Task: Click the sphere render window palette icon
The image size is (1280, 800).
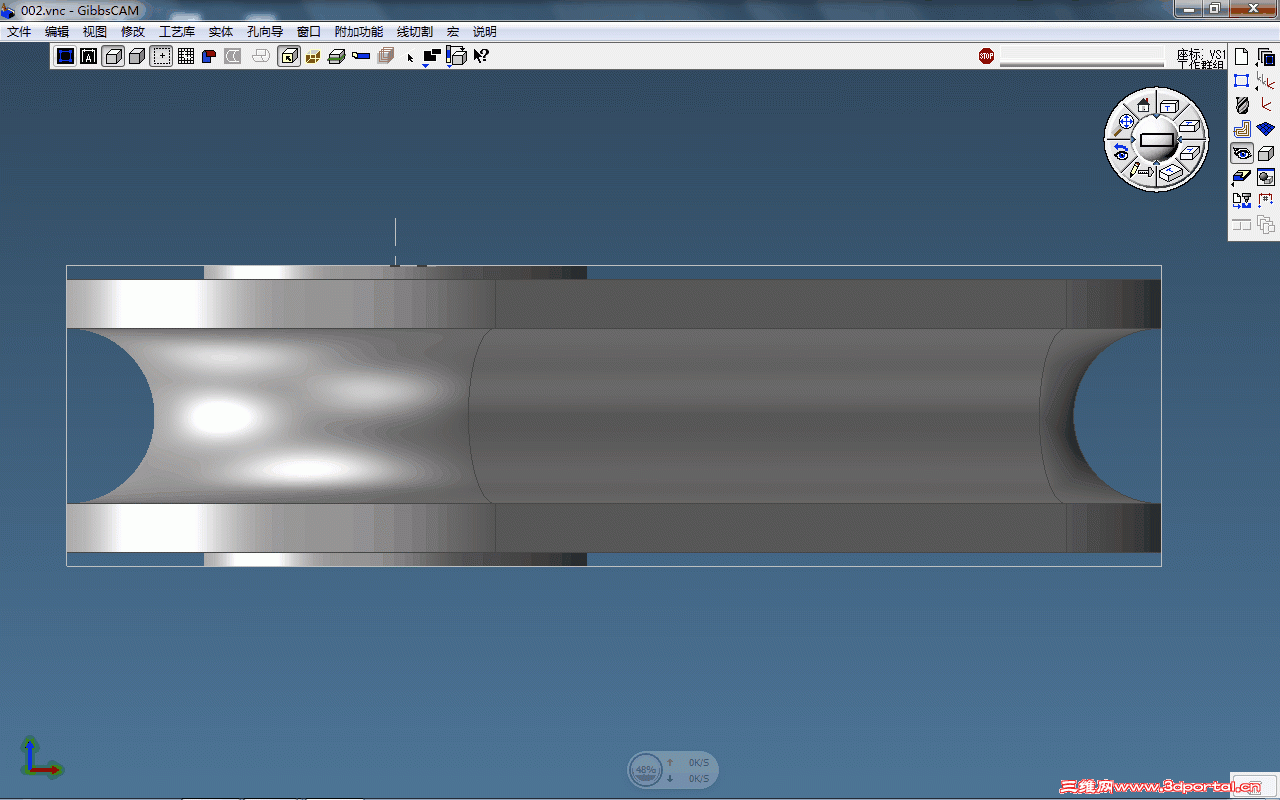Action: click(1266, 177)
